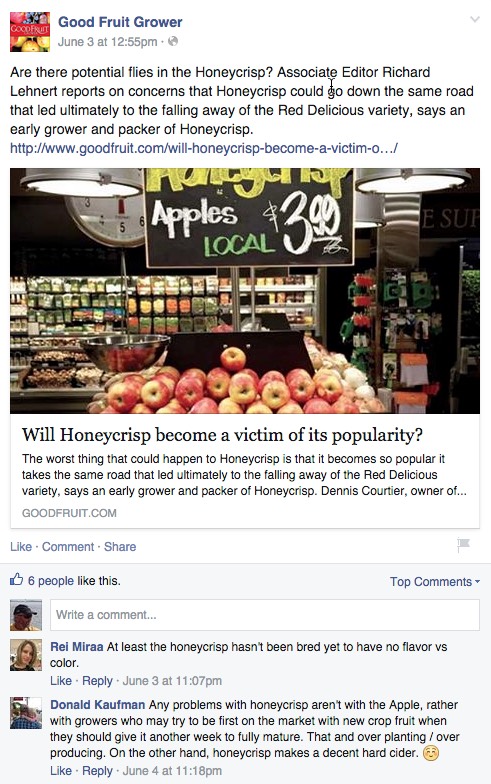Image resolution: width=491 pixels, height=784 pixels.
Task: Open Good Fruit Grower page profile picture
Action: [30, 32]
